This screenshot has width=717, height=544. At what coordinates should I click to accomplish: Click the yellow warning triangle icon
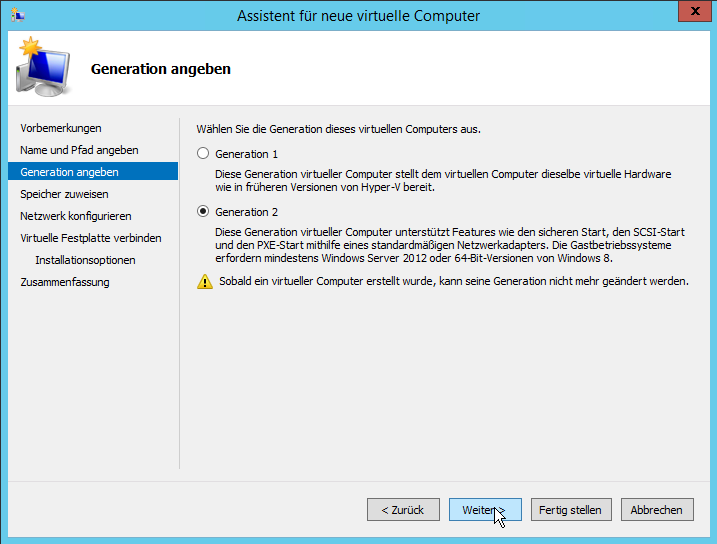(204, 282)
